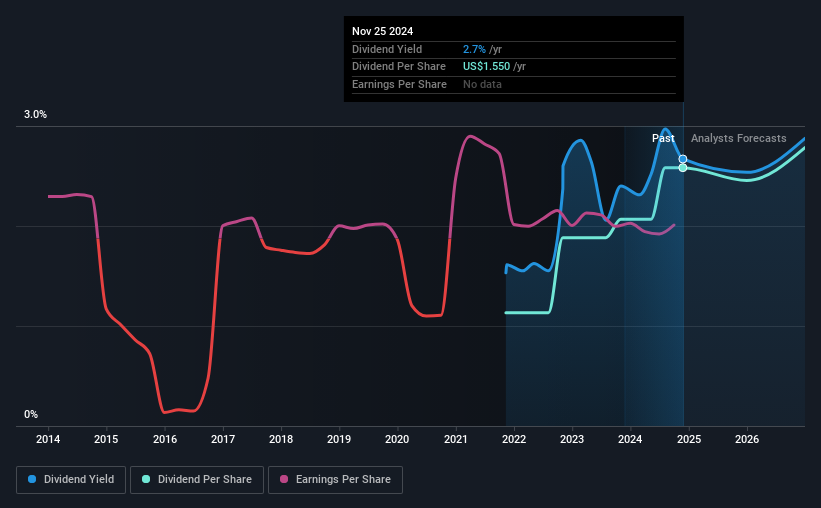Click the tooltip Earnings Per Share row label
821x508 pixels.
coord(400,84)
